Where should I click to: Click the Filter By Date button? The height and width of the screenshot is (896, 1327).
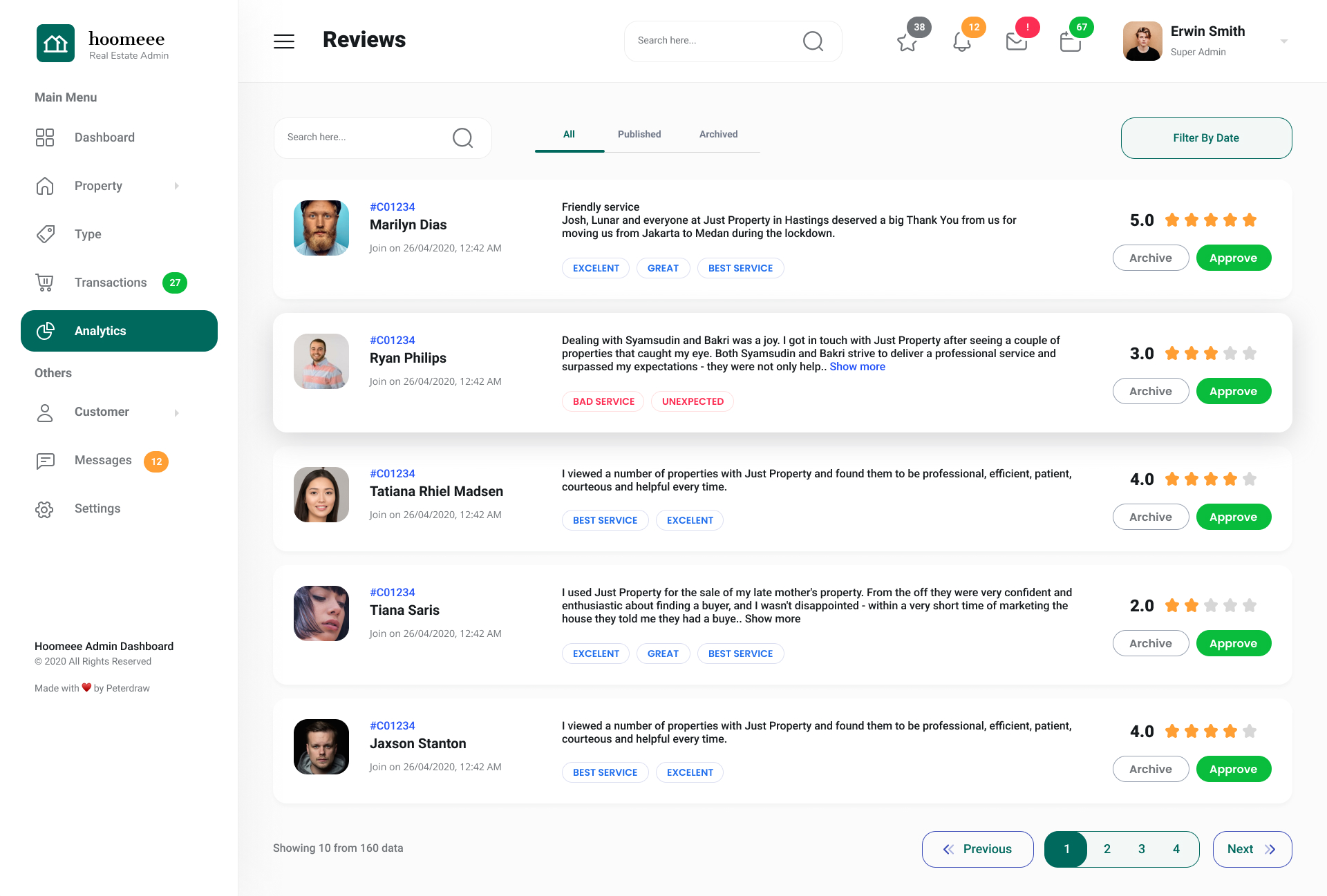pos(1205,138)
